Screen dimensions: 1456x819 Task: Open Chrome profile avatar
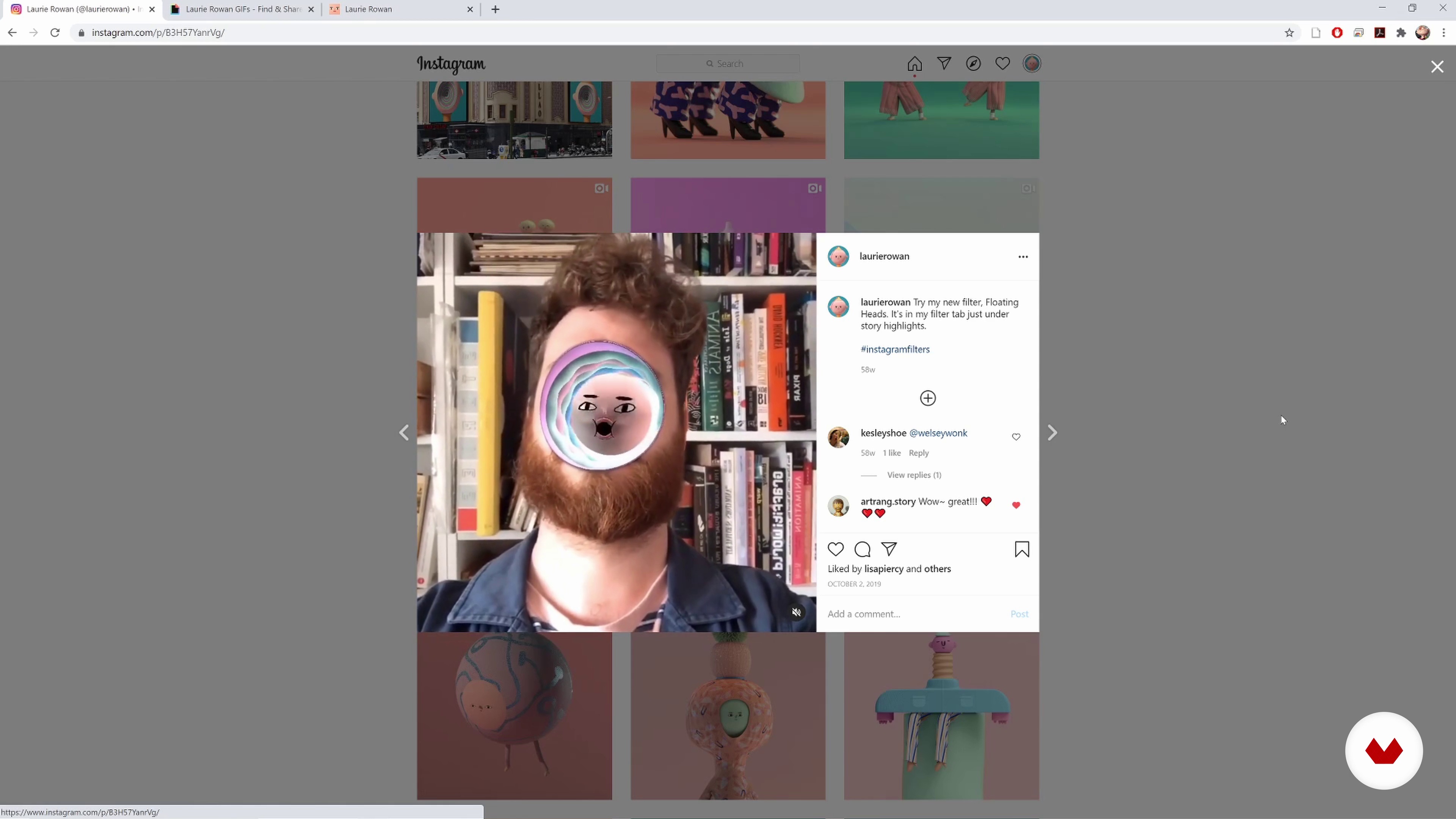pos(1423,33)
